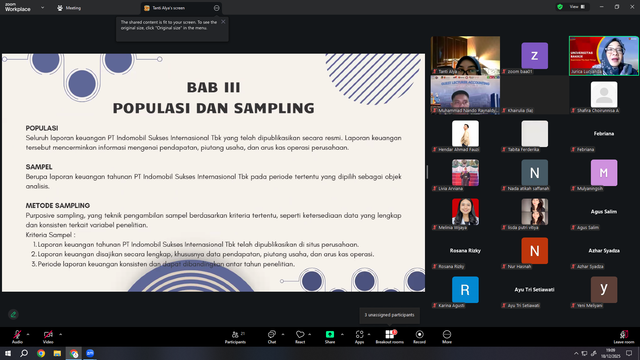Click Melinia Wijaya's profile picture
Viewport: 640px width, 360px height.
pos(465,211)
